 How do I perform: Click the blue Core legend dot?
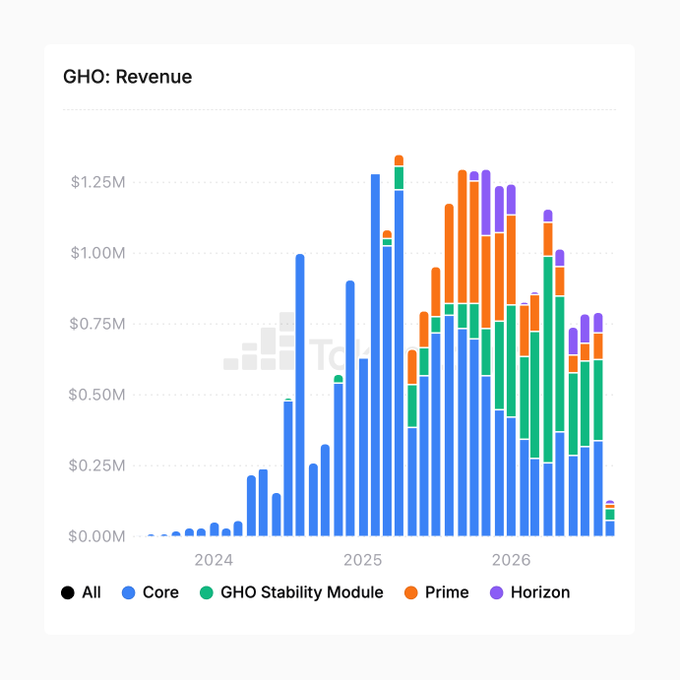pos(128,592)
